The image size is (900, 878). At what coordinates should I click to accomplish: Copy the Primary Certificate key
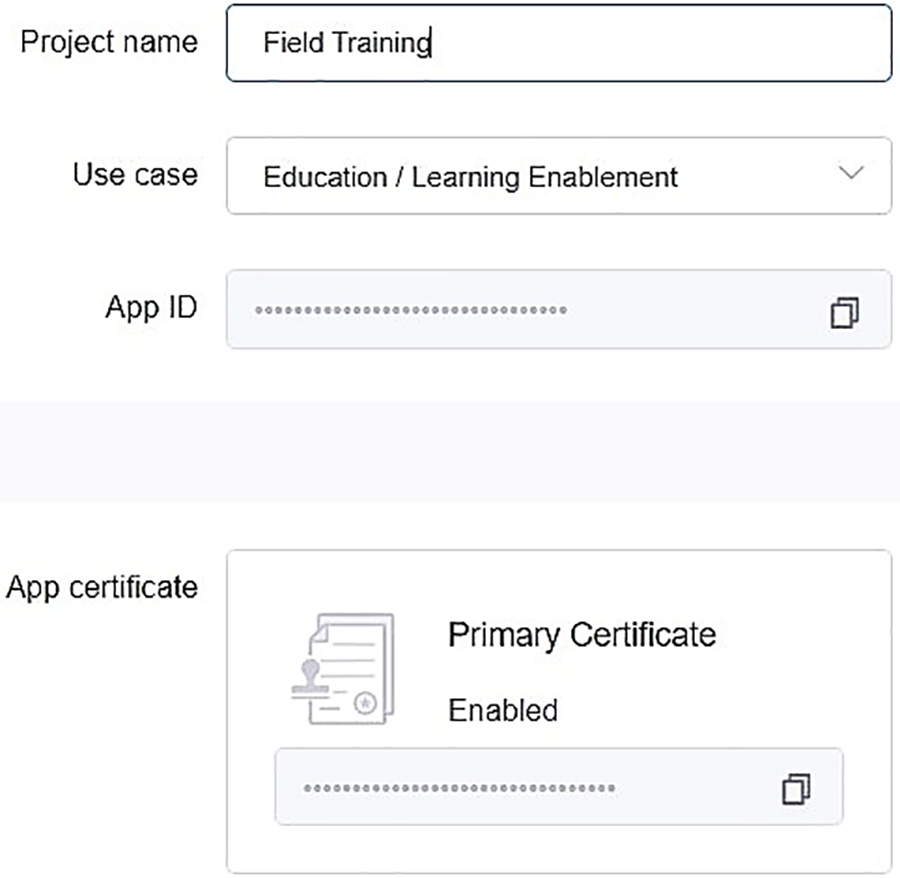click(796, 788)
